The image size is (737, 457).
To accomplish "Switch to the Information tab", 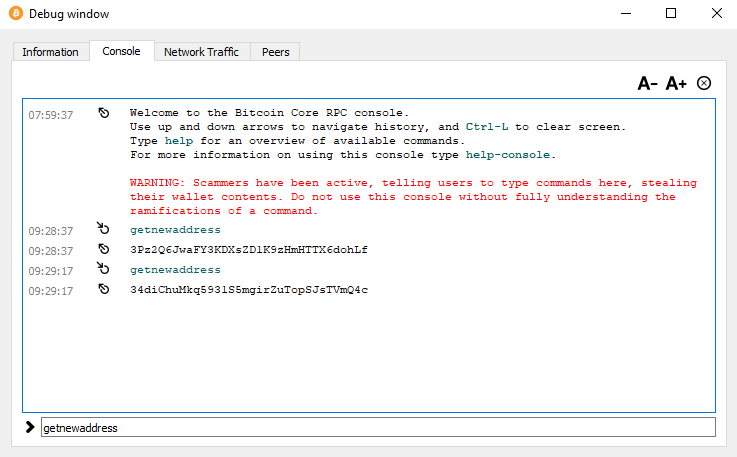I will 50,52.
